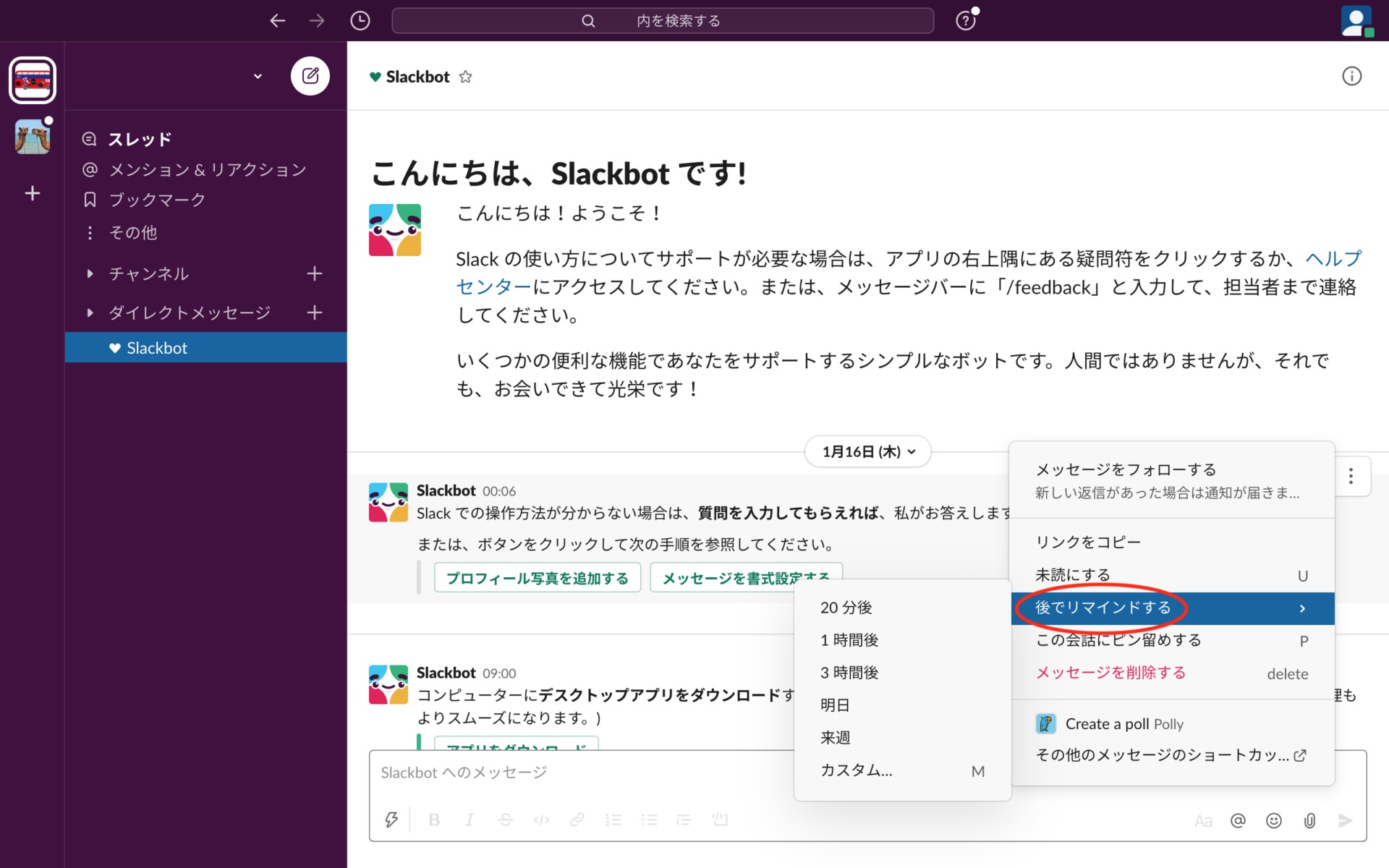This screenshot has width=1389, height=868.
Task: Mention someone with the @ icon
Action: pyautogui.click(x=1238, y=820)
